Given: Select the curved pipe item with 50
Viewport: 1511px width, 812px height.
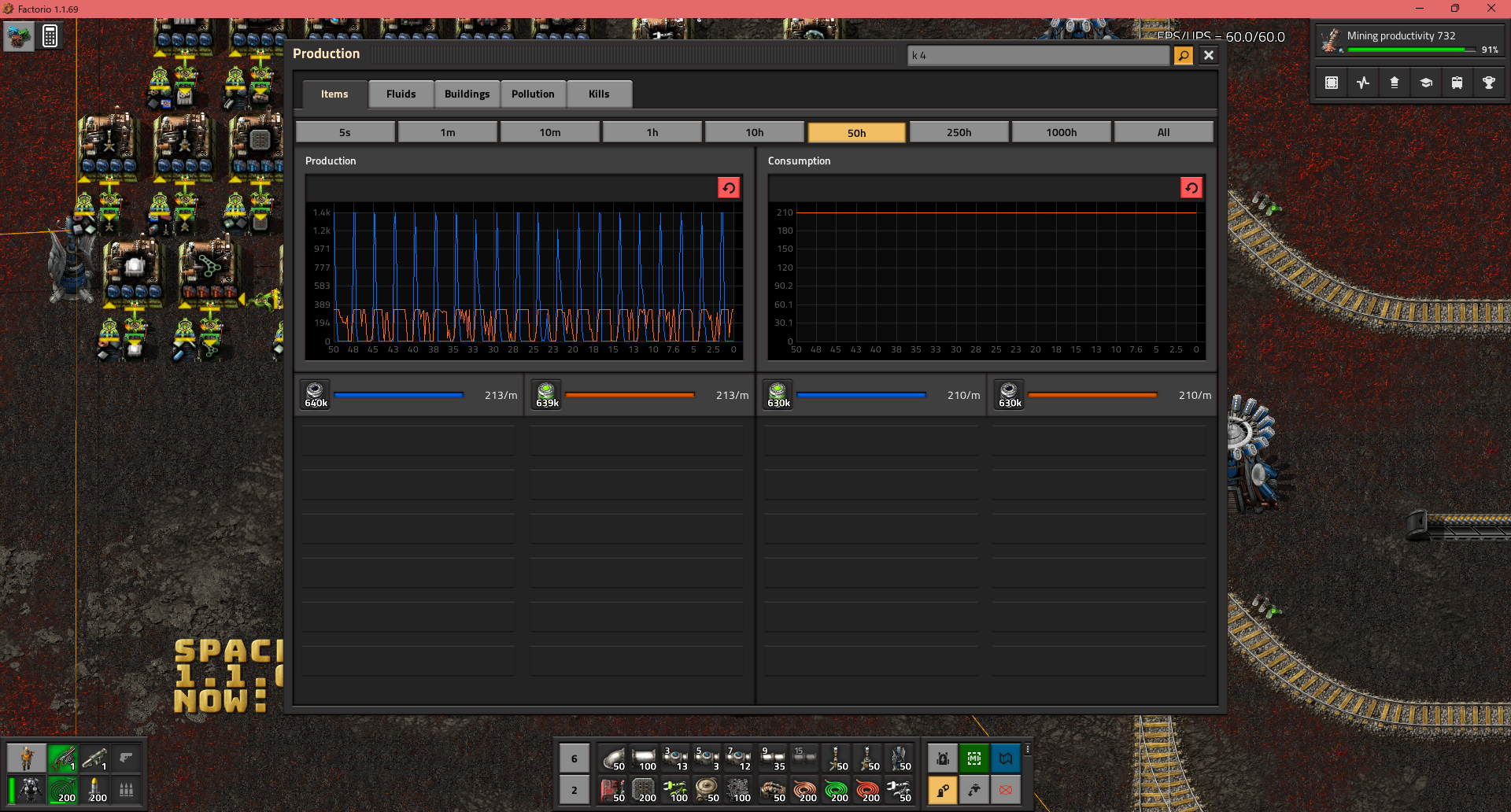Looking at the screenshot, I should (613, 758).
